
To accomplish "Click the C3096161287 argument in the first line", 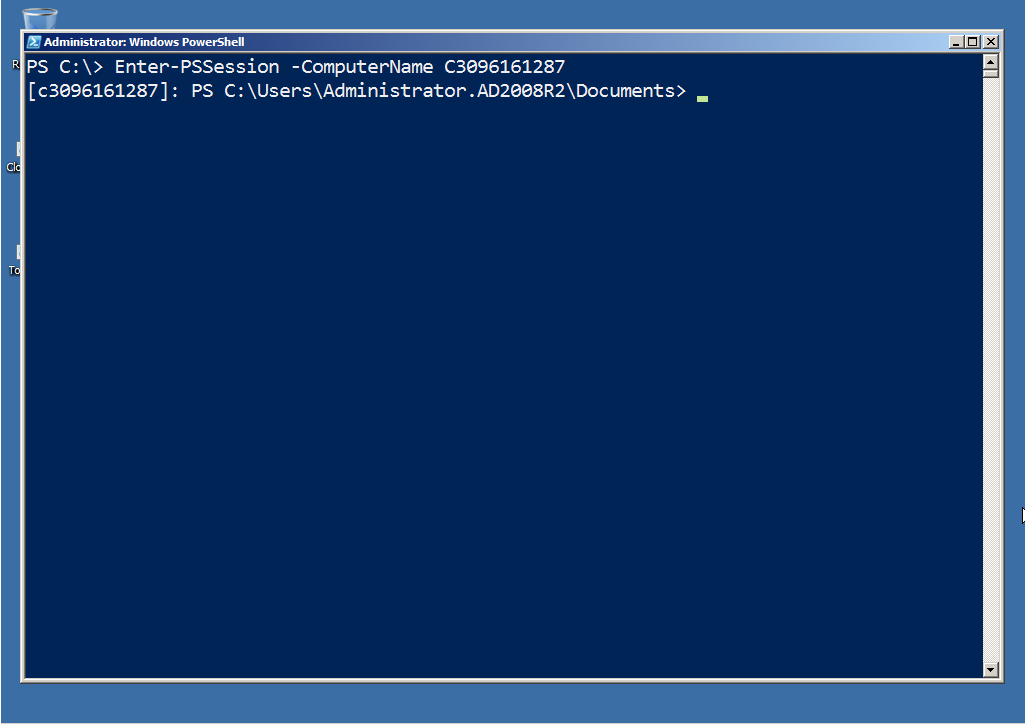I will [x=504, y=67].
